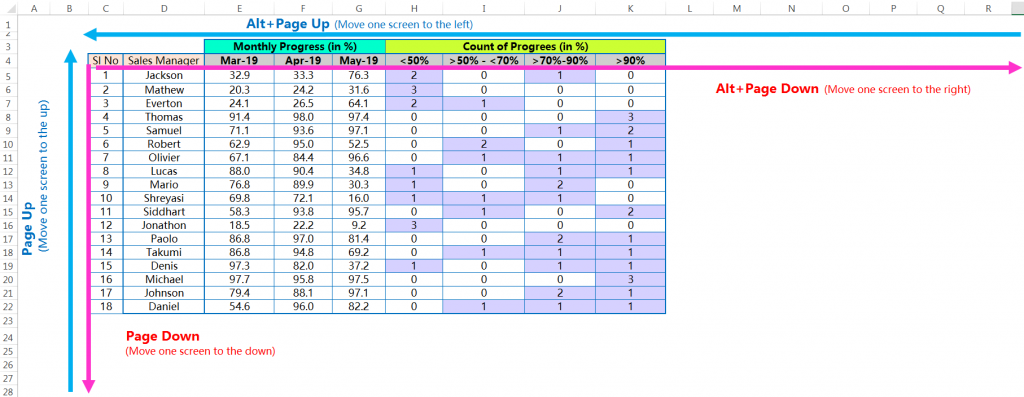Click the >90% column heading
This screenshot has height=397, width=1024.
point(630,61)
